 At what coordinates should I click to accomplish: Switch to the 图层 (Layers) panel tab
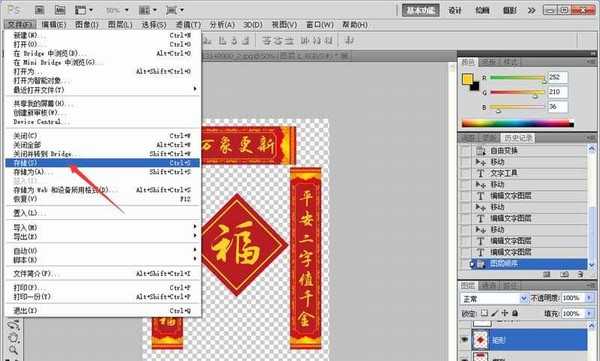point(468,286)
